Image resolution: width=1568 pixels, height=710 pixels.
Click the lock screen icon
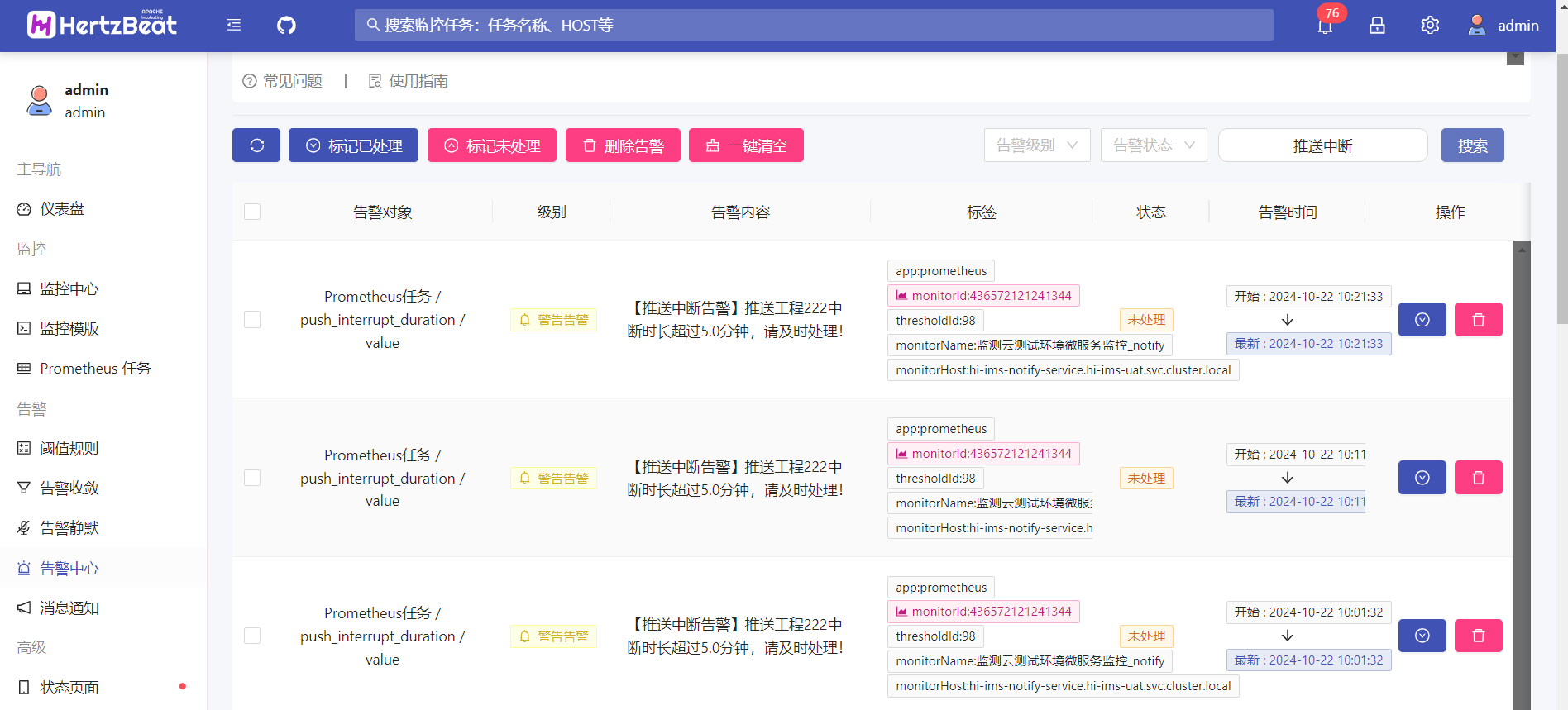pos(1377,26)
